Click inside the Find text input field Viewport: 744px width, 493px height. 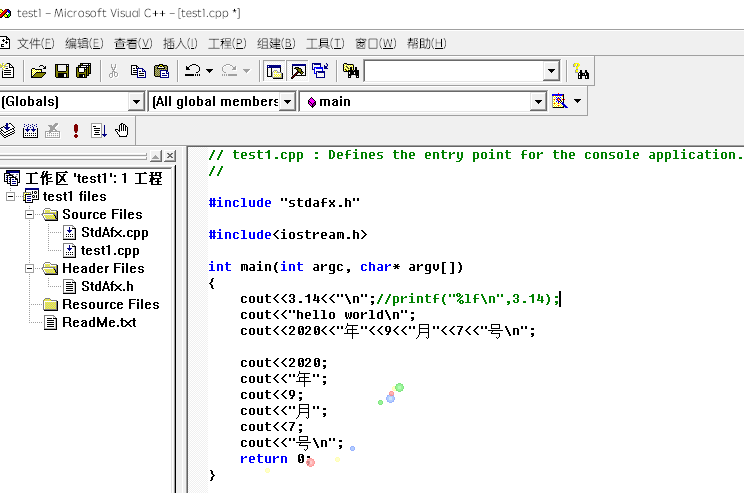point(454,71)
